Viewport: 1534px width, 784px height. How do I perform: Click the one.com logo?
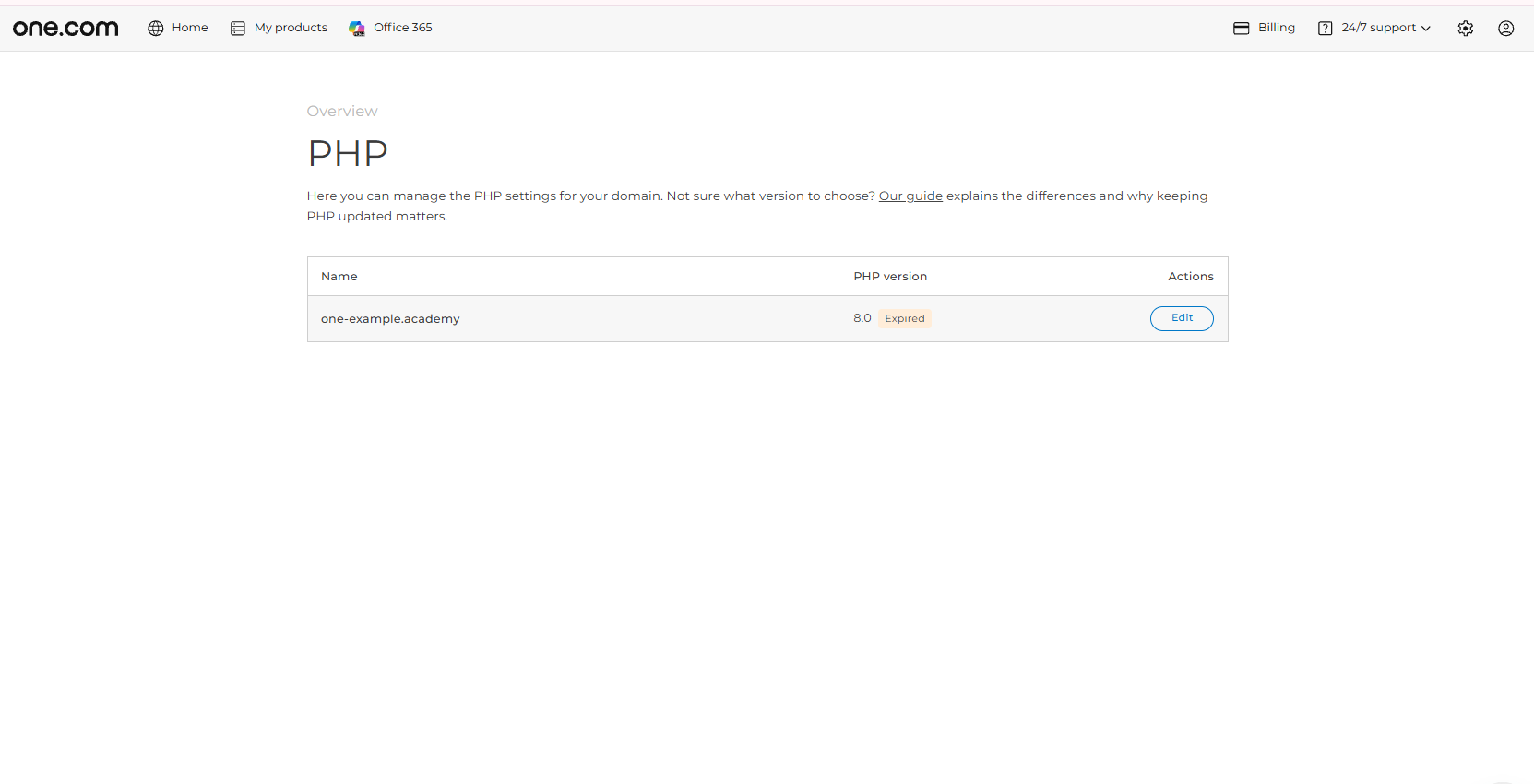[x=65, y=29]
